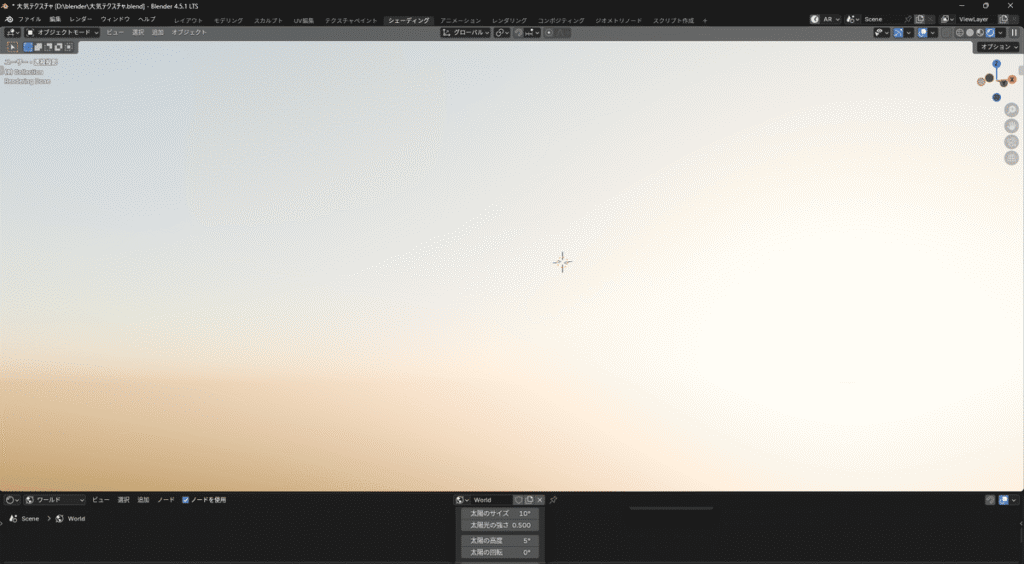Viewport: 1024px width, 564px height.
Task: Switch to rendered viewport shading
Action: pyautogui.click(x=990, y=33)
